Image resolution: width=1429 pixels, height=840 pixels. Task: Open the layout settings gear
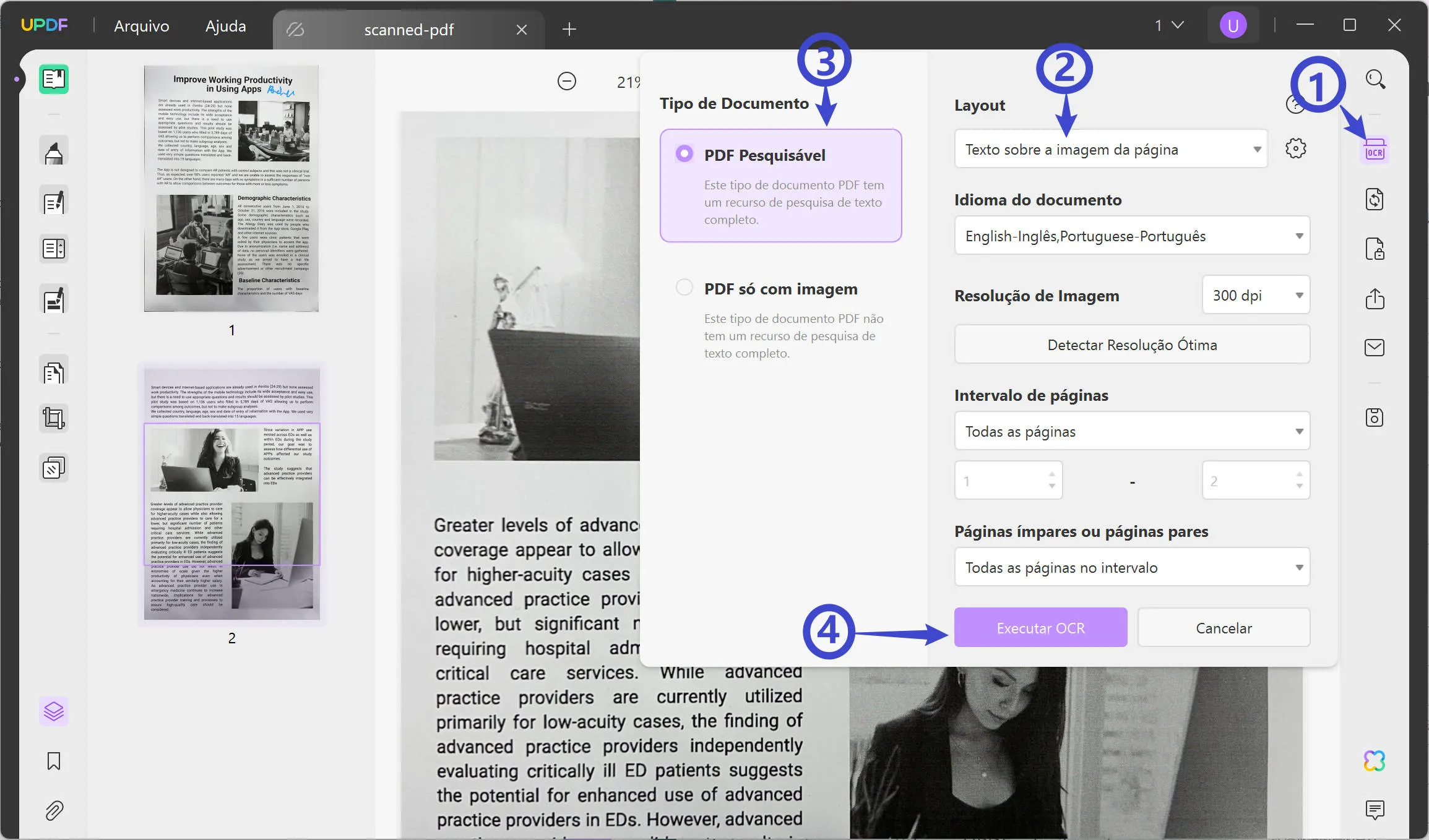(1295, 148)
